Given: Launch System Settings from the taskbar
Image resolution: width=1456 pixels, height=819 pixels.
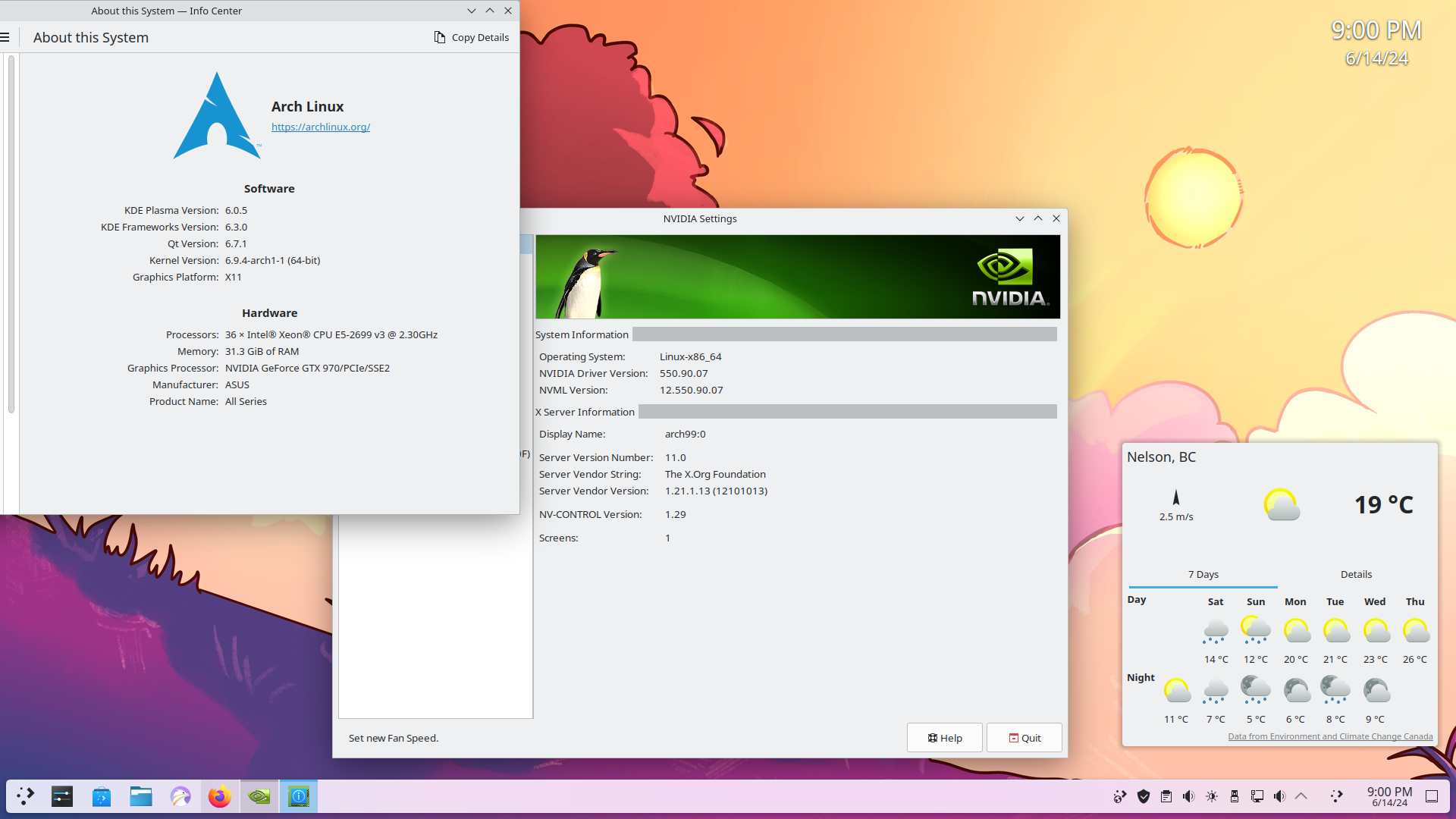Looking at the screenshot, I should pos(62,796).
